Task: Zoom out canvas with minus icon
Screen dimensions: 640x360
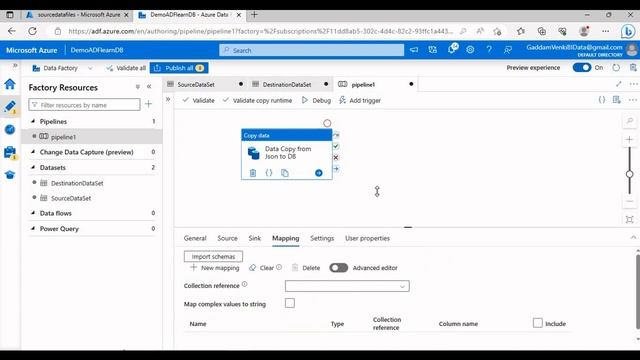Action: point(629,202)
